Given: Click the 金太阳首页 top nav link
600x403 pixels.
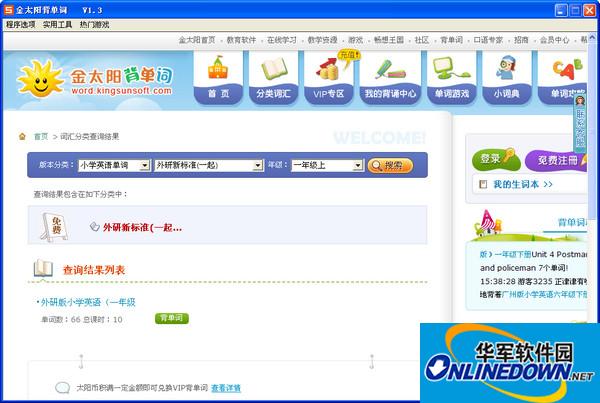Looking at the screenshot, I should click(197, 40).
